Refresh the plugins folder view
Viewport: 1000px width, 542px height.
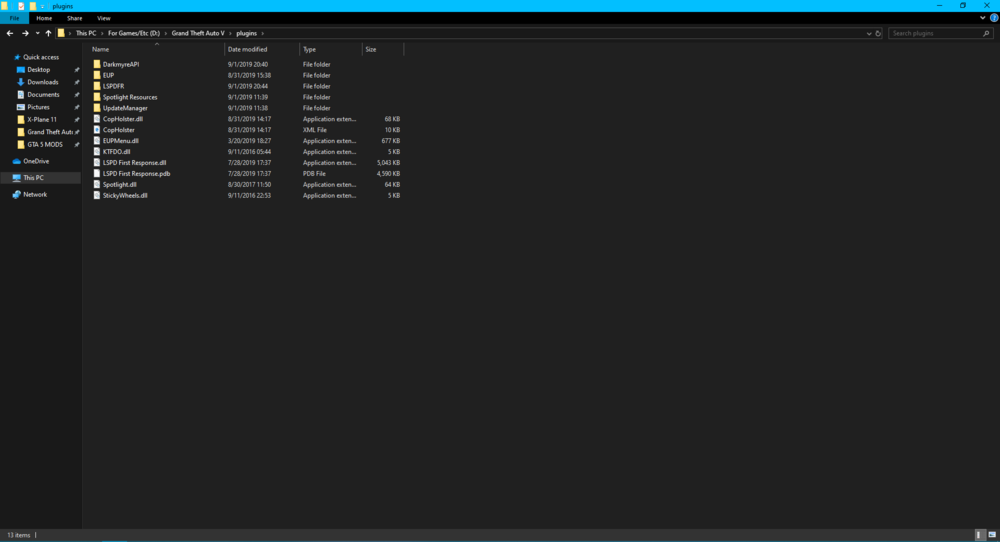click(x=878, y=33)
